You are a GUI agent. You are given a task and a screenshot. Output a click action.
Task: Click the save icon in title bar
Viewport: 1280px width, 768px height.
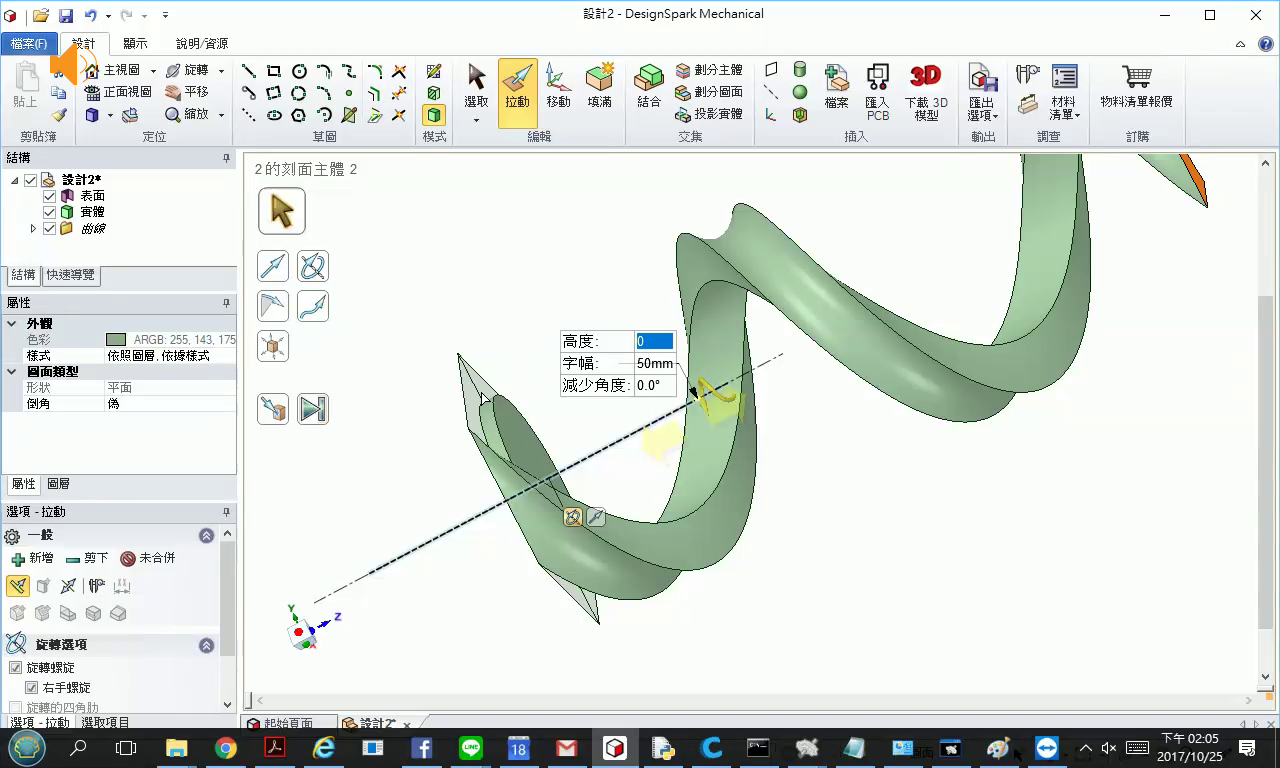[66, 15]
